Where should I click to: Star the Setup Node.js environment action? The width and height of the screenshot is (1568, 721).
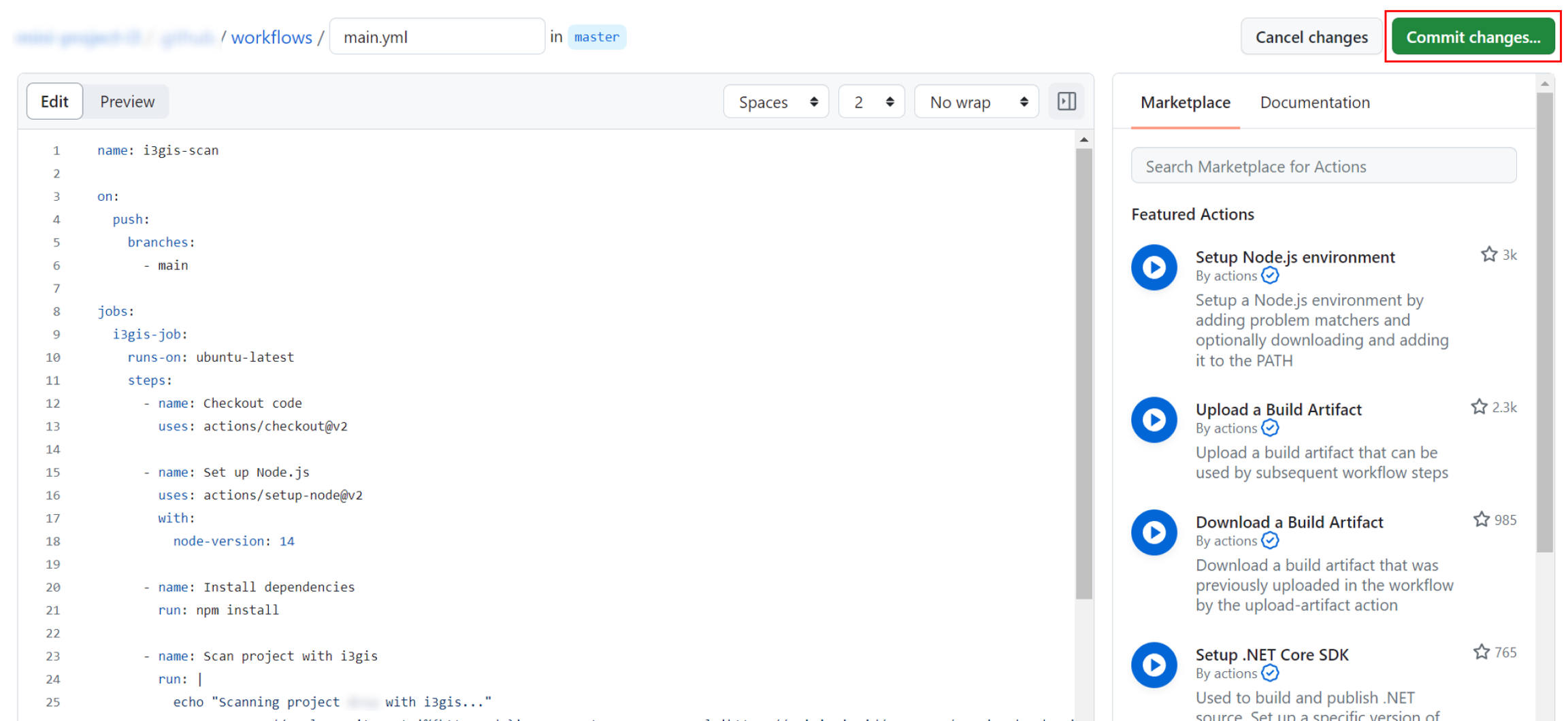pos(1488,255)
